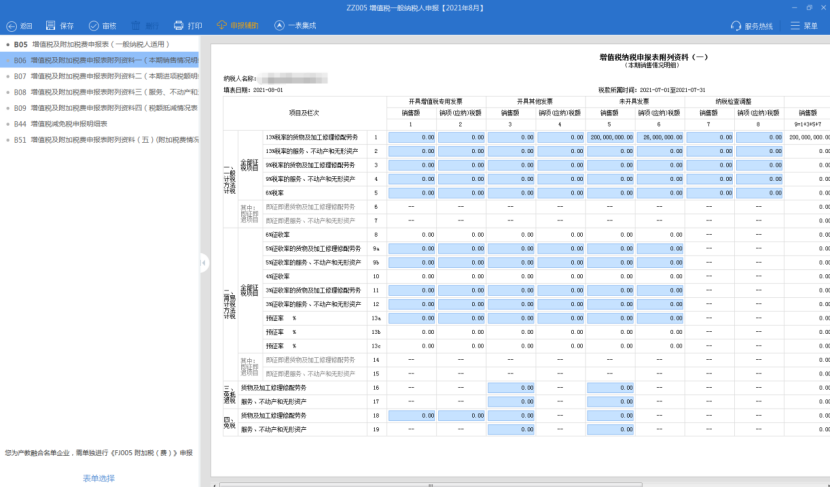Click the horizontal scrollbar under the form
Image resolution: width=830 pixels, height=487 pixels.
coord(430,484)
